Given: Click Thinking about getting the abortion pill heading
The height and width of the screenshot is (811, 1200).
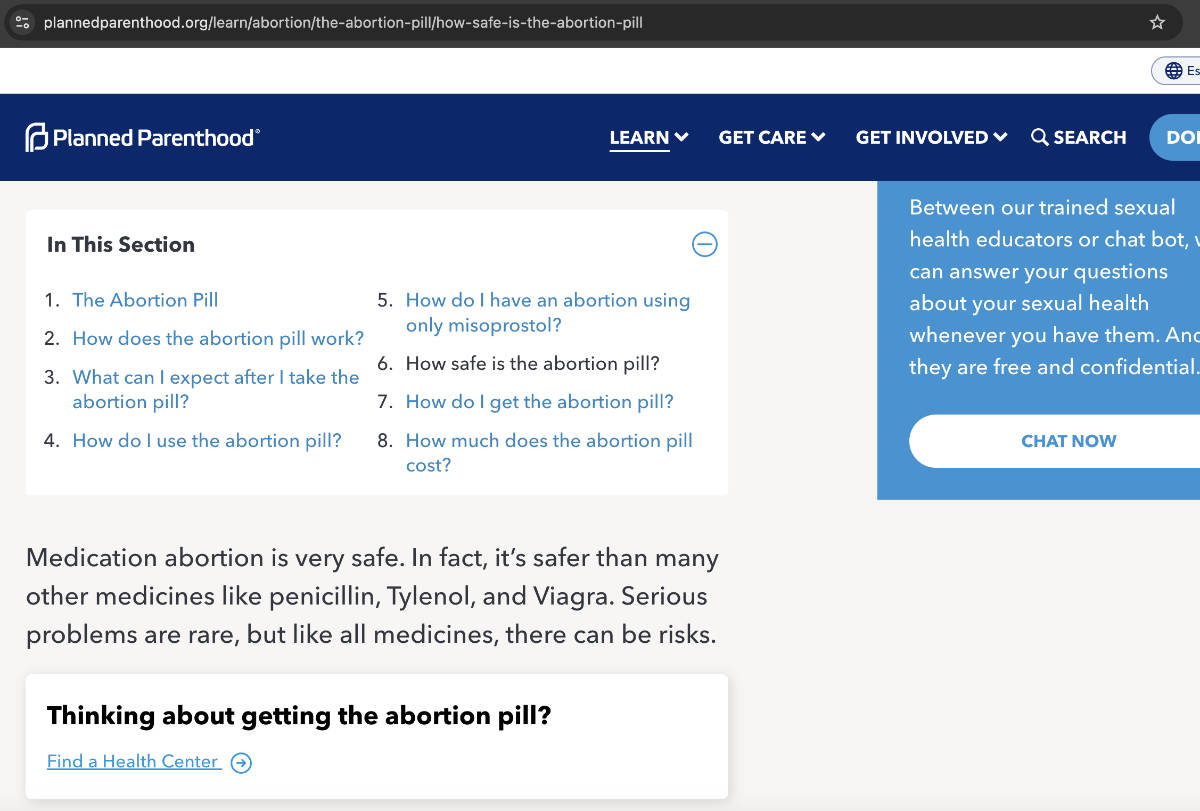Looking at the screenshot, I should tap(299, 716).
